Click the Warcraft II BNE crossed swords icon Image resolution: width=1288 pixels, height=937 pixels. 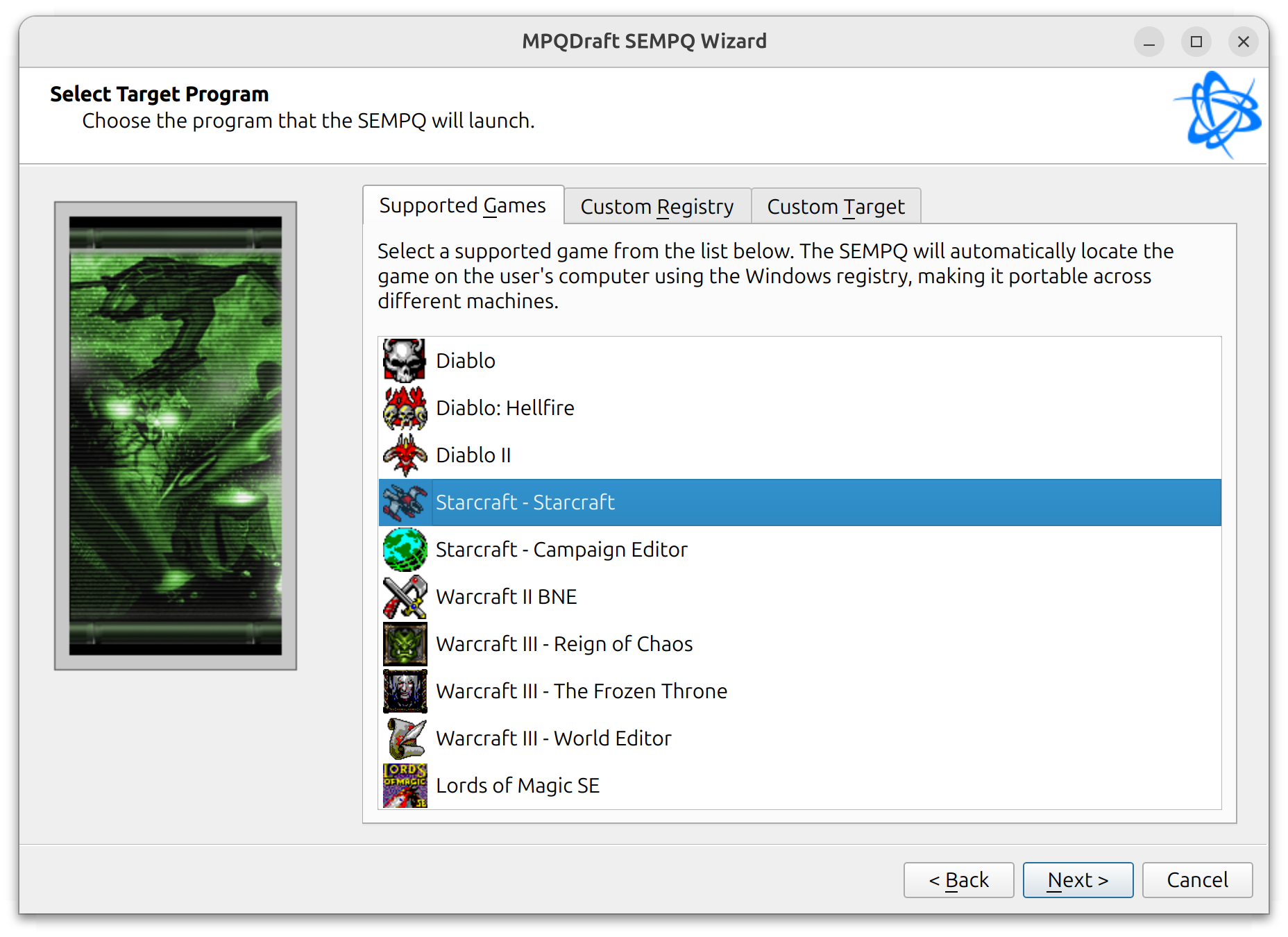[405, 596]
